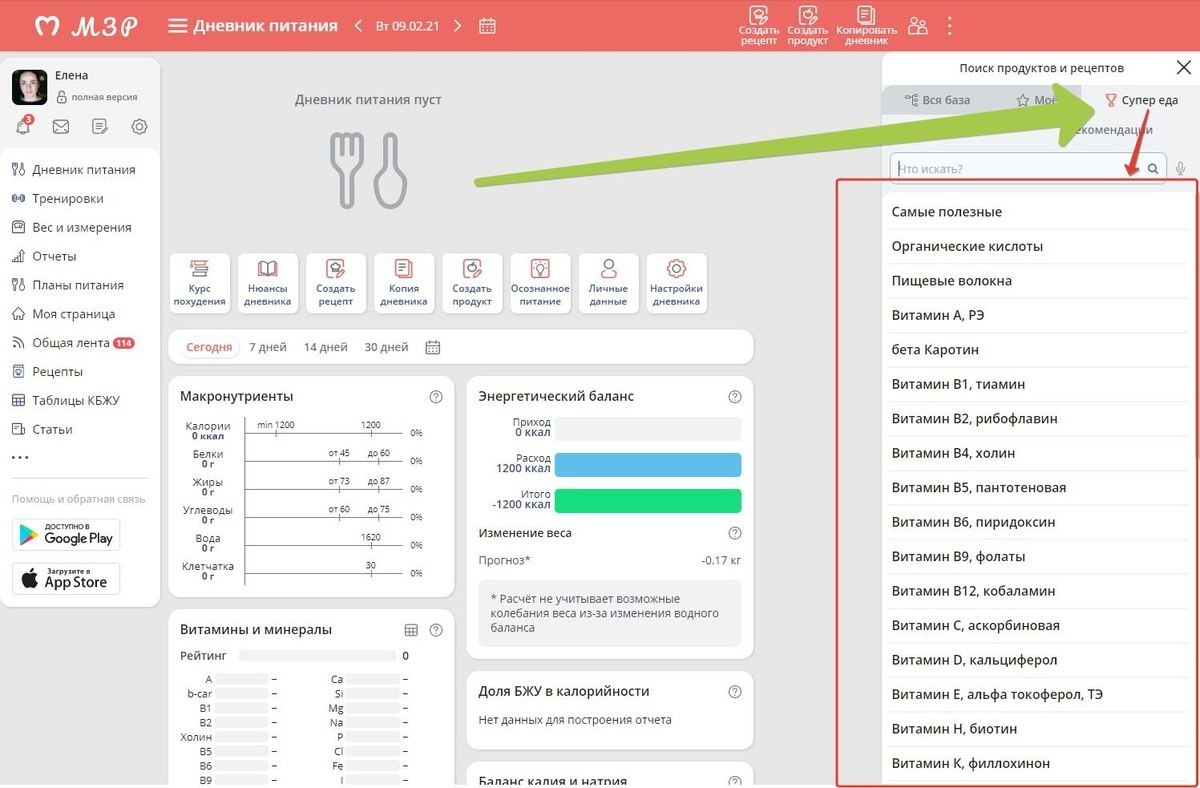Select Витамин C, аскорбиновая from list

tap(975, 626)
